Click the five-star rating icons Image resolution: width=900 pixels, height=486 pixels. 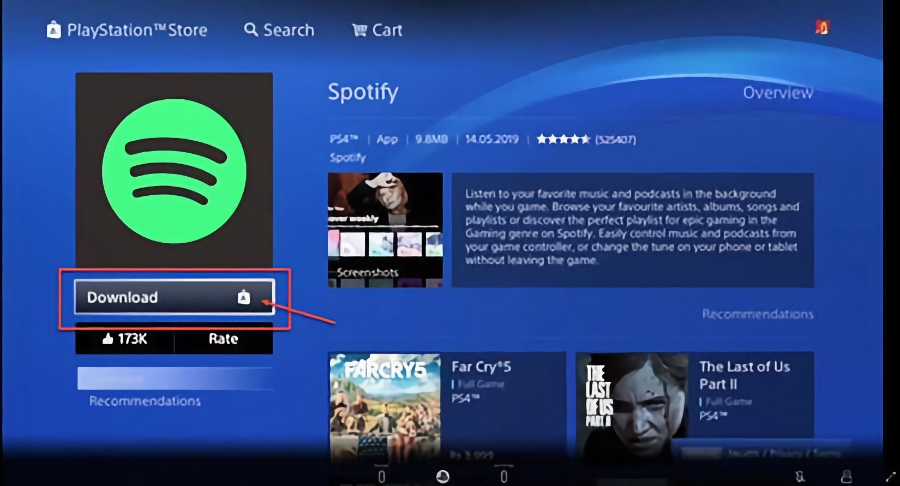pyautogui.click(x=562, y=139)
